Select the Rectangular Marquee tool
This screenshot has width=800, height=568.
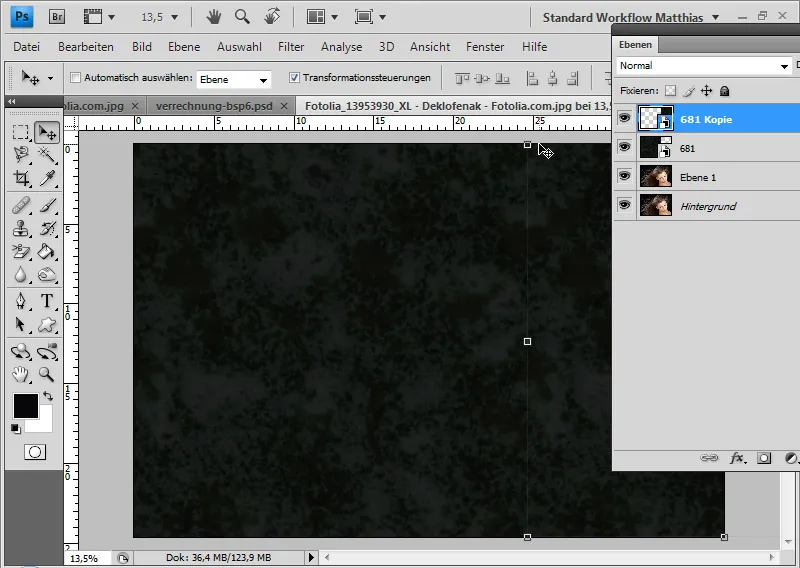point(20,132)
